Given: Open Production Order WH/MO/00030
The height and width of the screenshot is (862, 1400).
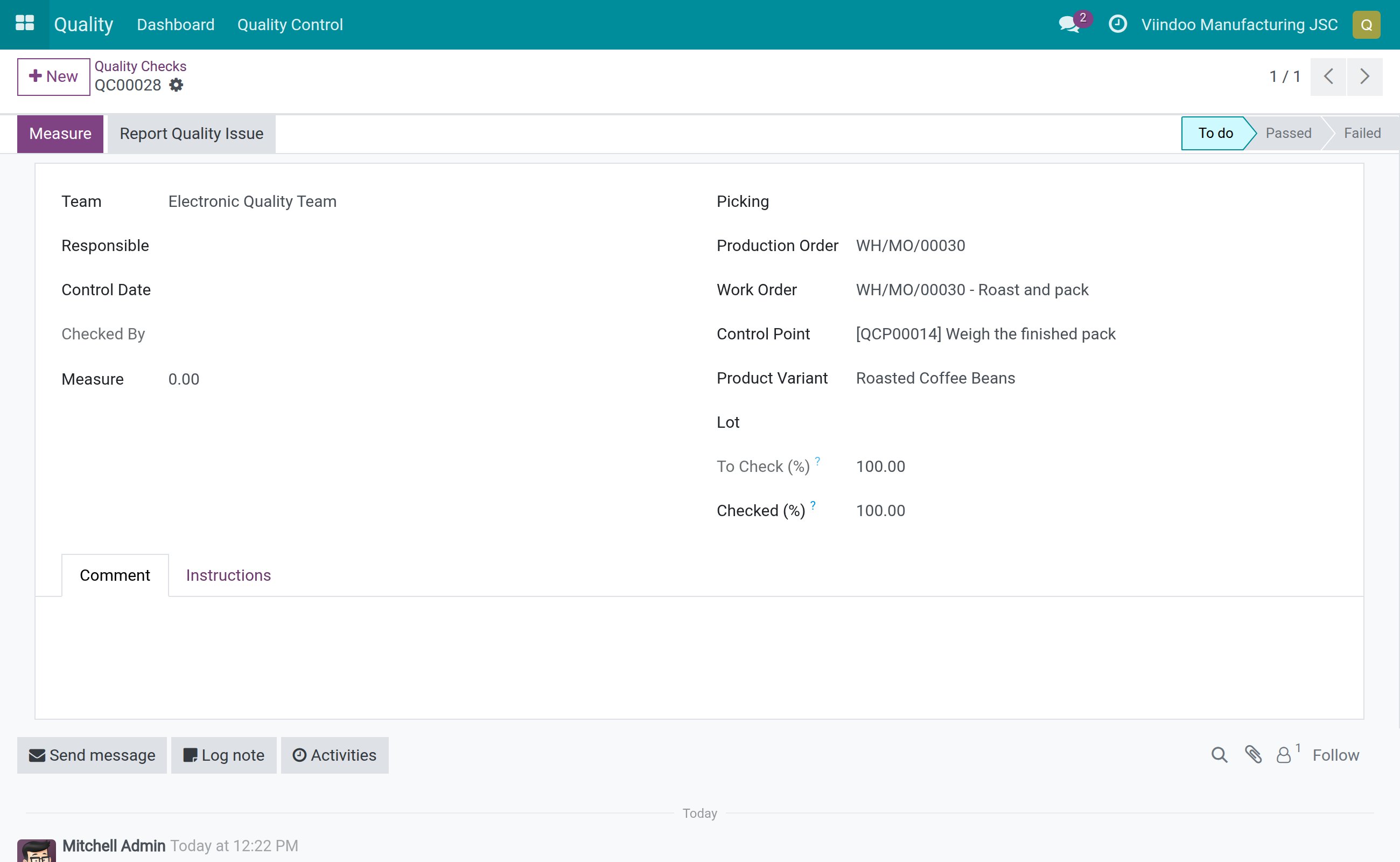Looking at the screenshot, I should tap(910, 246).
